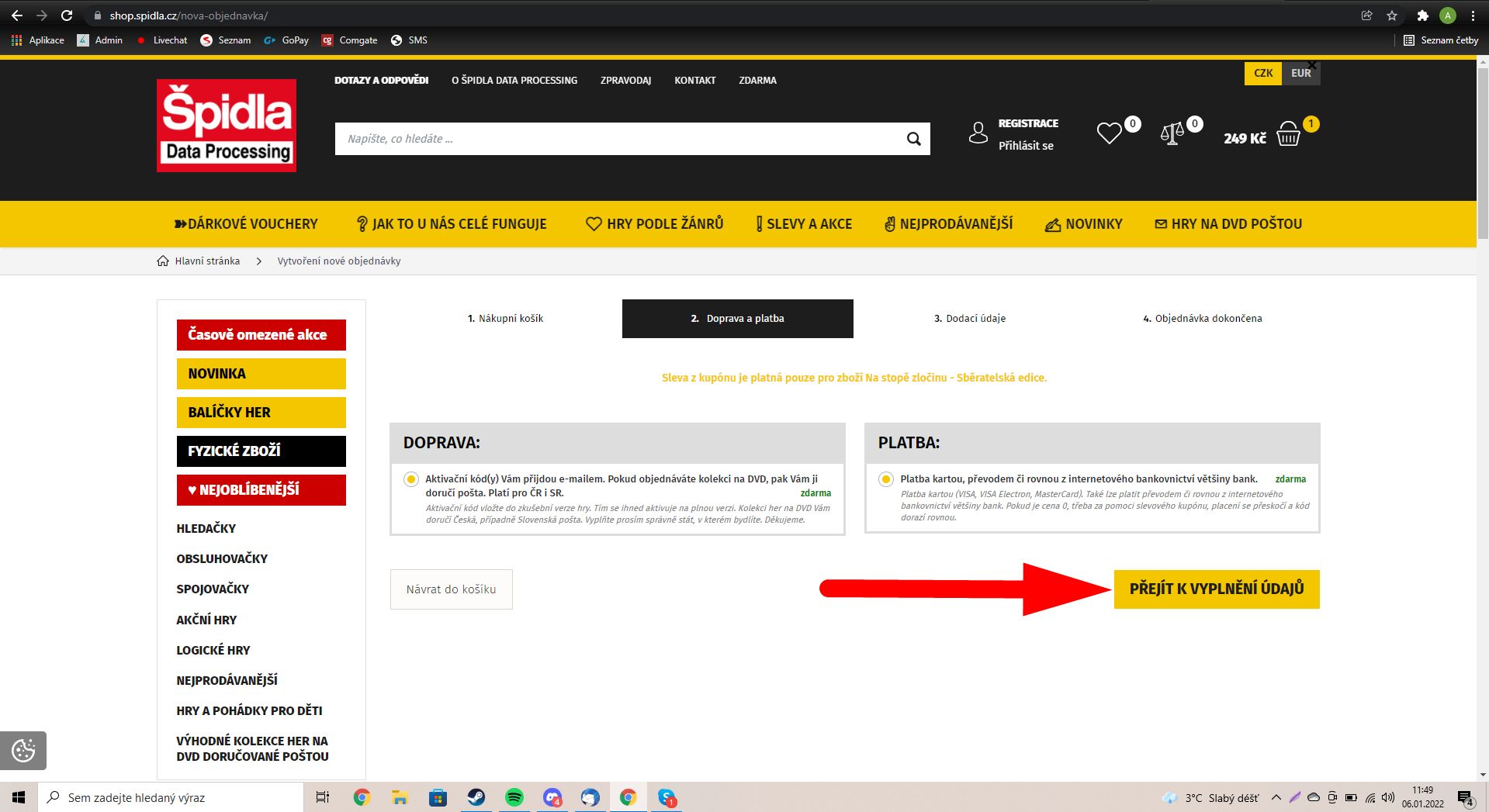Open the Slevy a akce menu
Screen dimensions: 1489x812
(x=804, y=224)
